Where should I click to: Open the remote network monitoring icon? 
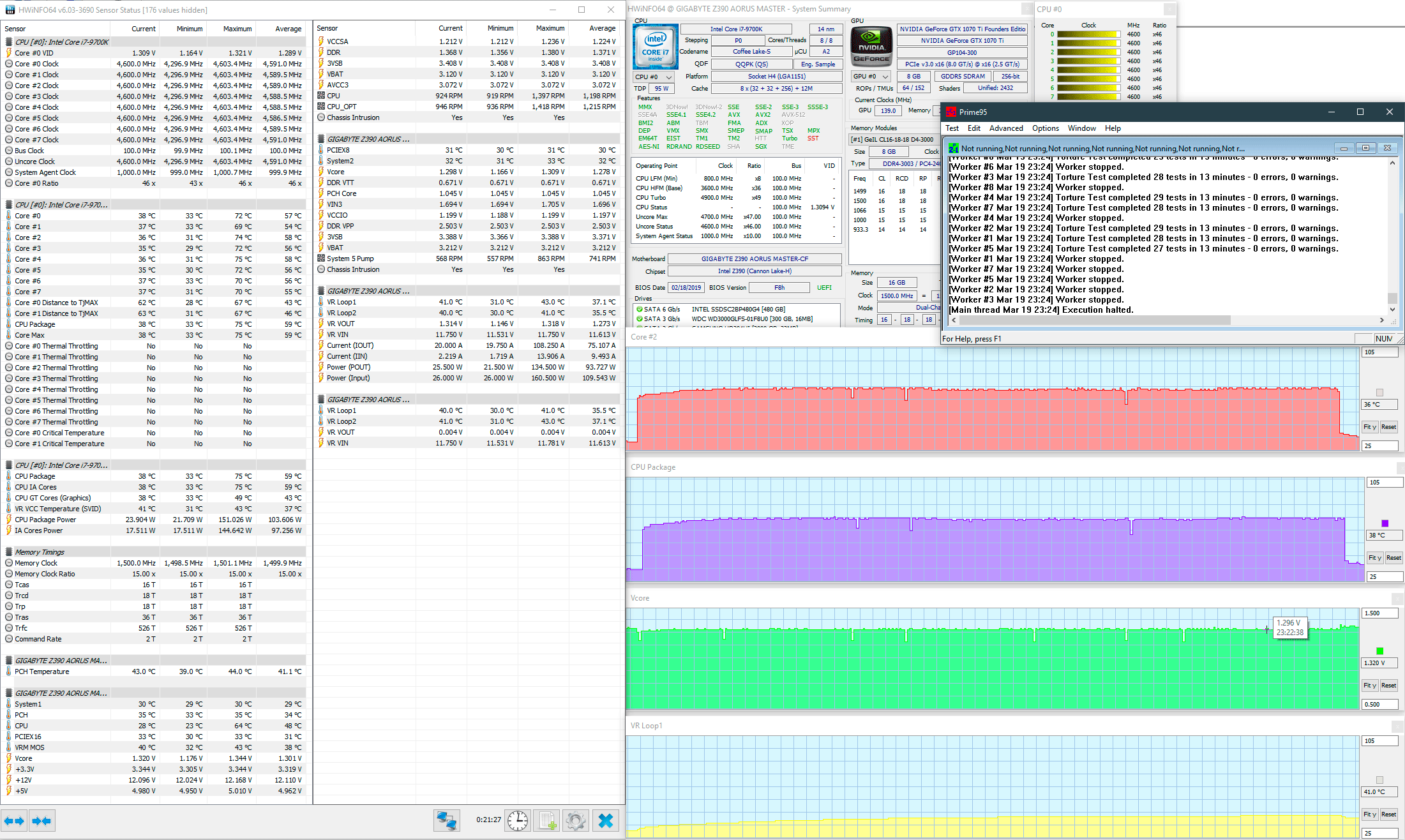447,820
